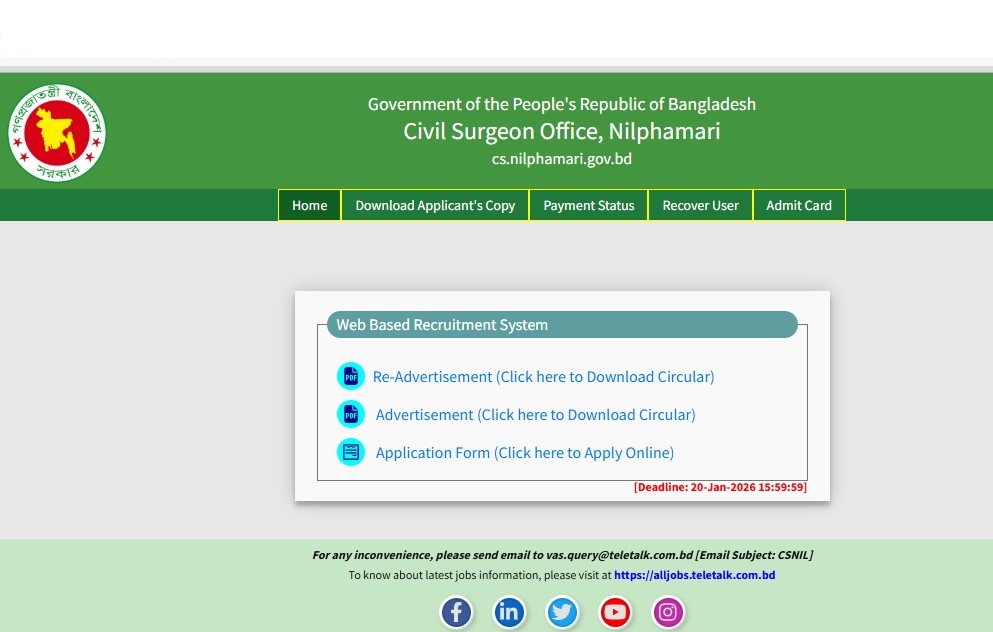Visit the alljobs.teletalk.com.bd link

point(694,575)
